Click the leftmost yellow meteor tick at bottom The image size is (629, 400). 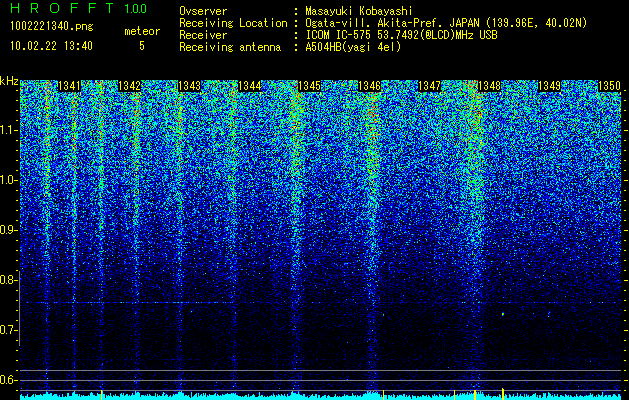point(102,394)
